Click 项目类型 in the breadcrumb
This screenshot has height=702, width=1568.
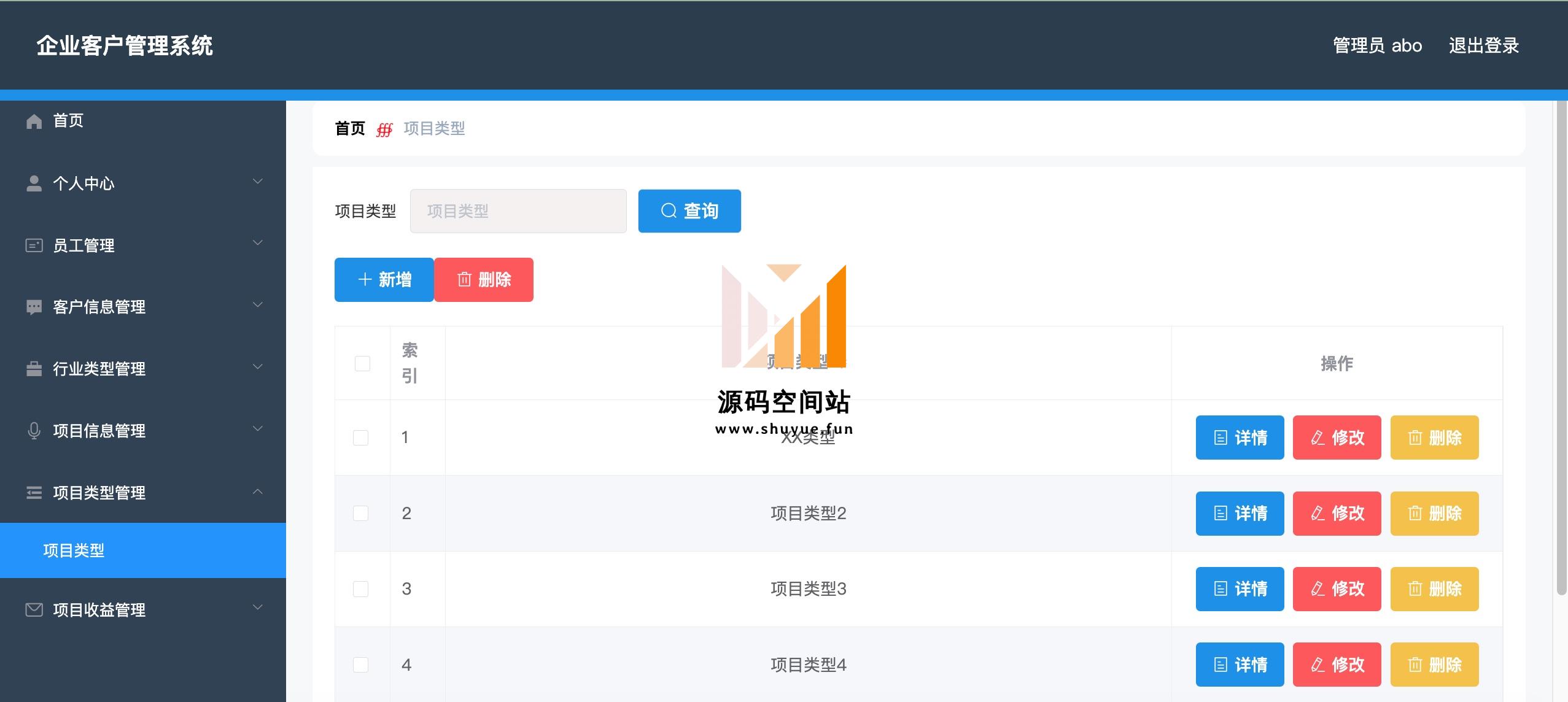[434, 128]
